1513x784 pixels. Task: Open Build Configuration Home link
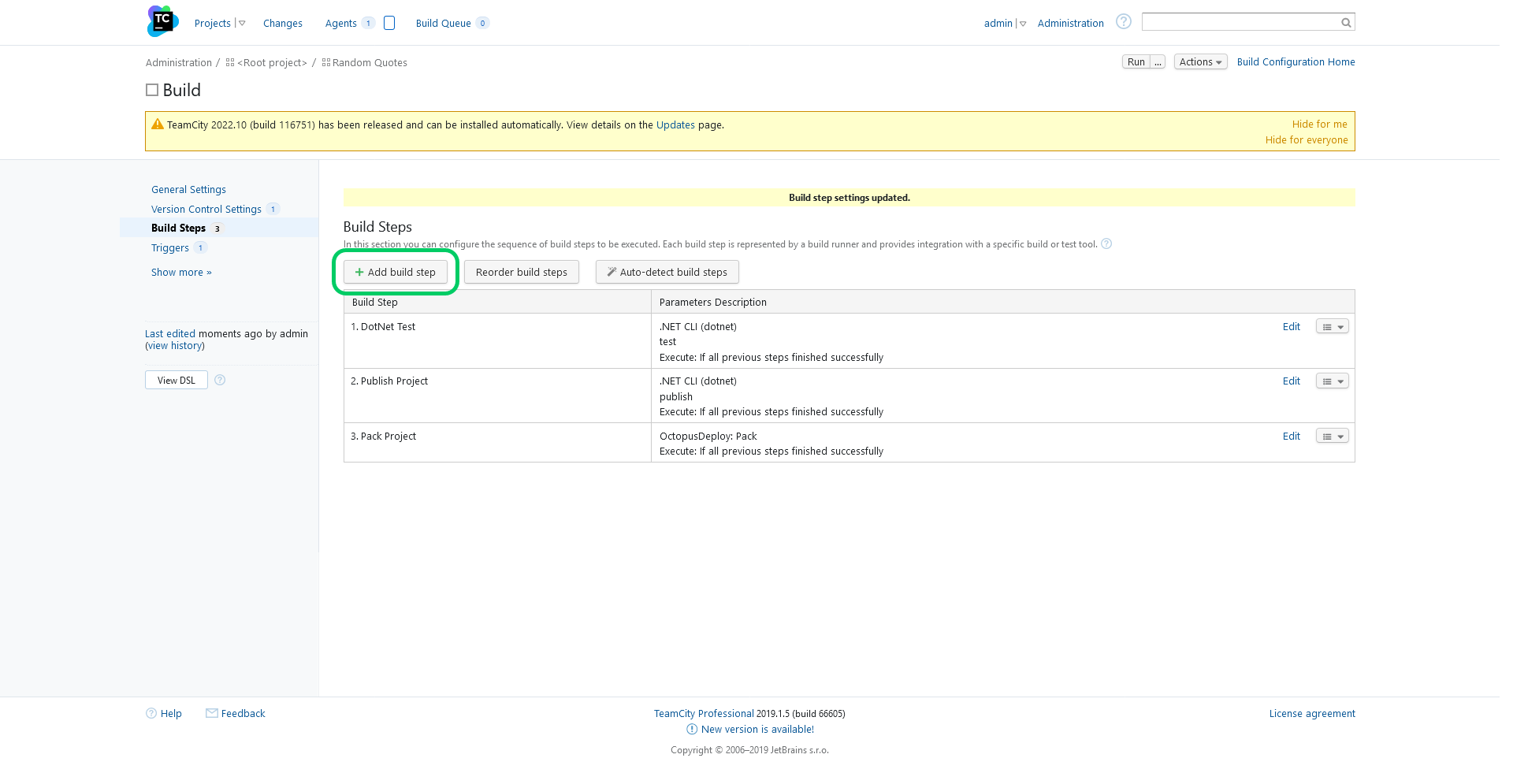pyautogui.click(x=1296, y=61)
